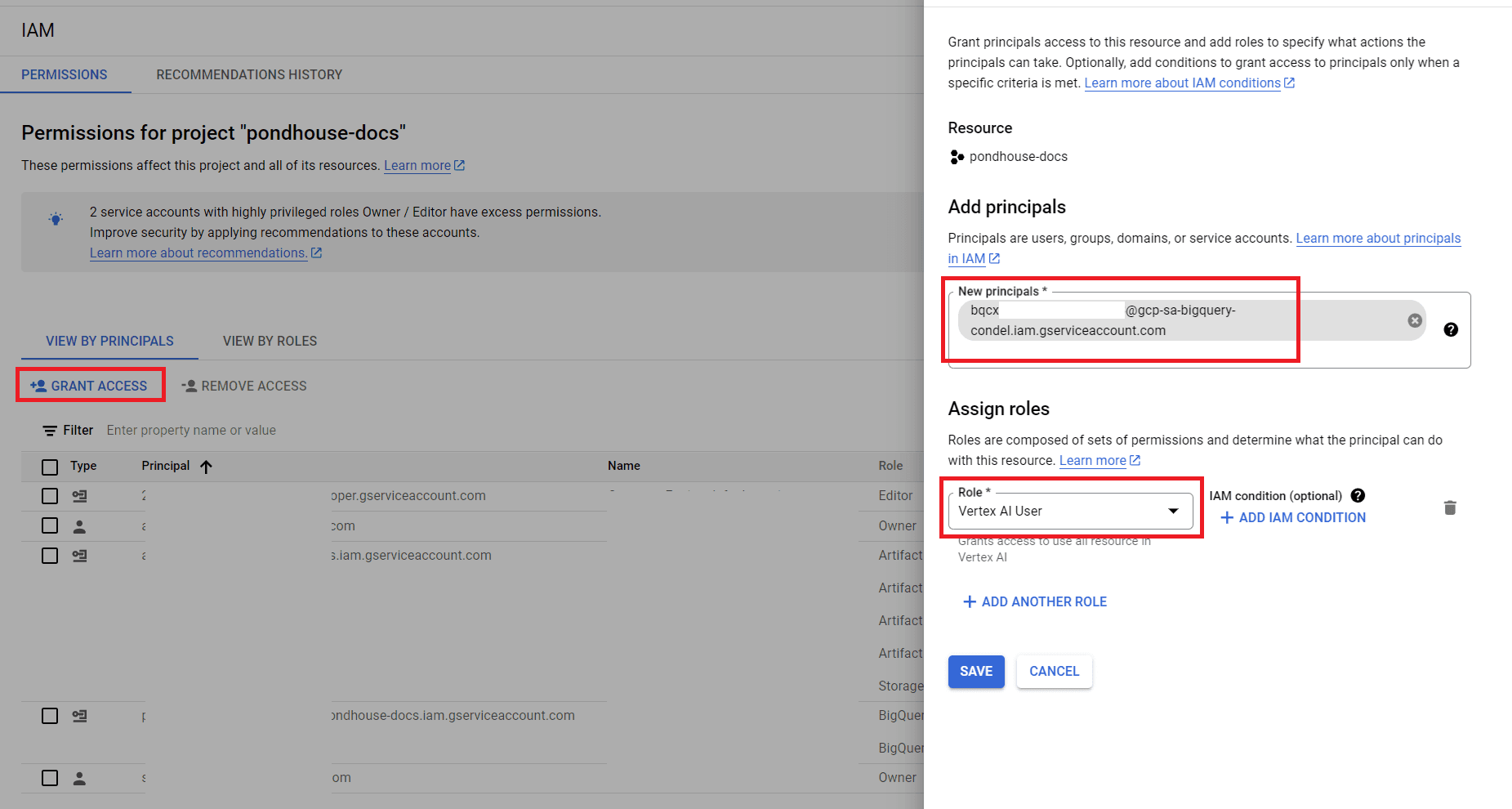This screenshot has width=1512, height=809.
Task: Click the Enter property name or value filter field
Action: click(x=192, y=430)
